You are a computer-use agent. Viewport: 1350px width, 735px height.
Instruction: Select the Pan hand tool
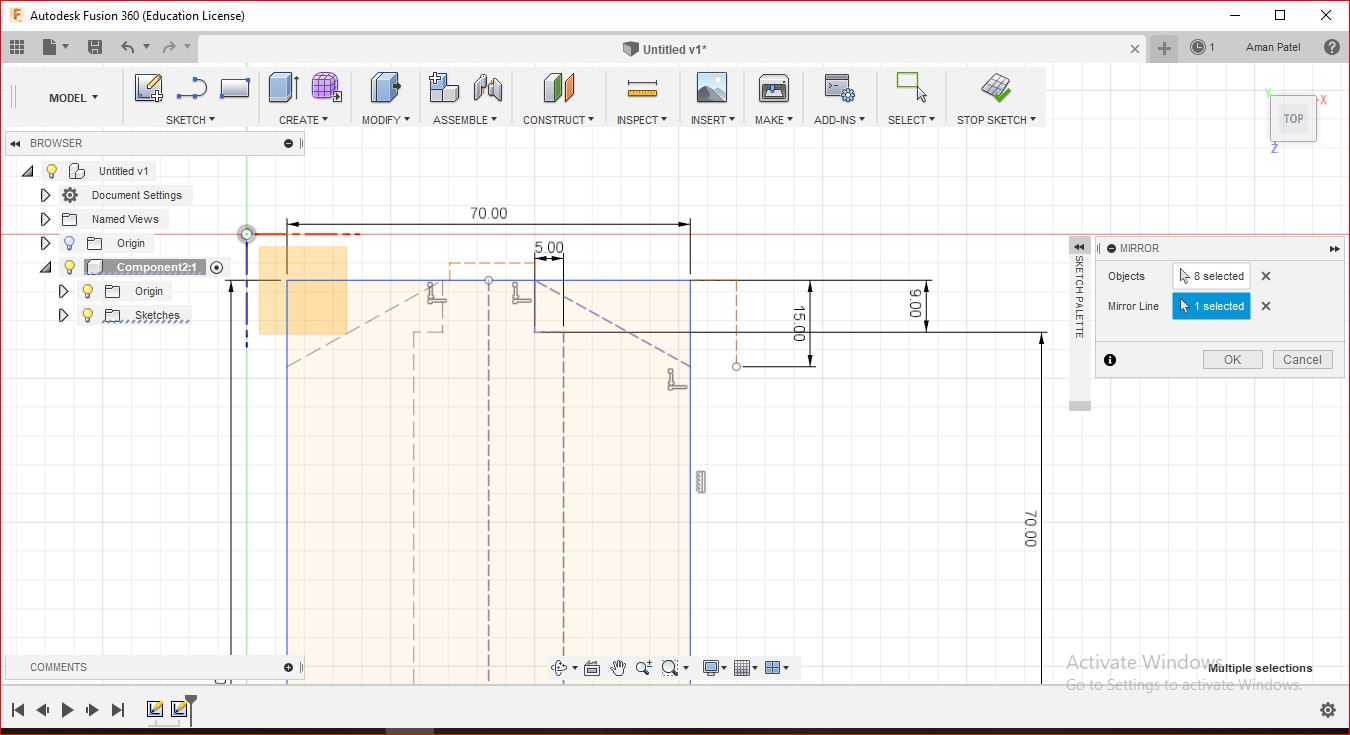[x=618, y=668]
